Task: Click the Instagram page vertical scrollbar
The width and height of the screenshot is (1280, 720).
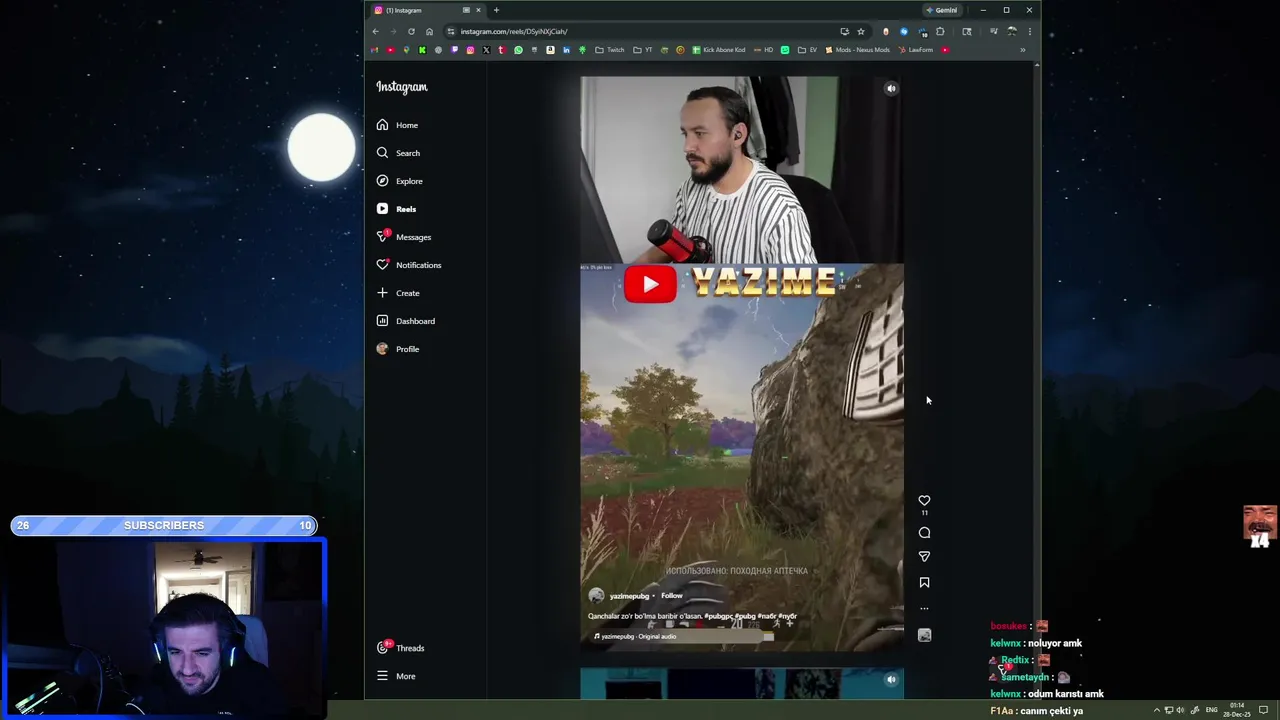Action: click(1037, 380)
